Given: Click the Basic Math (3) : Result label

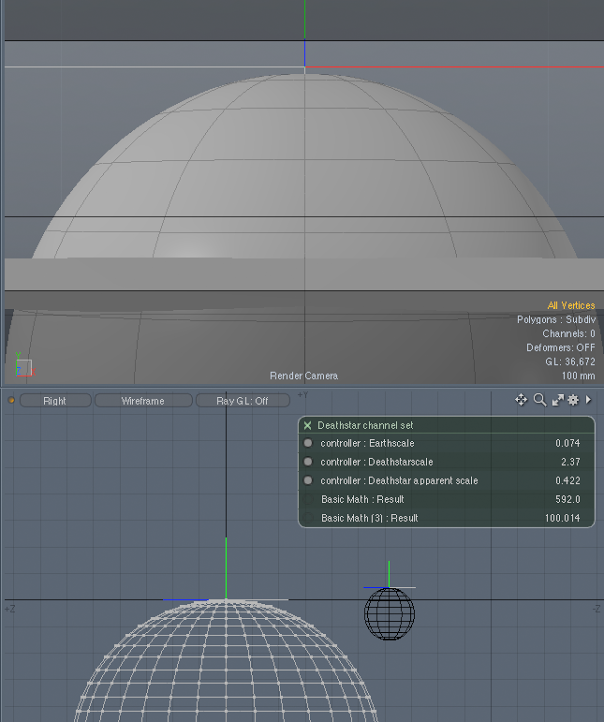Looking at the screenshot, I should 370,518.
